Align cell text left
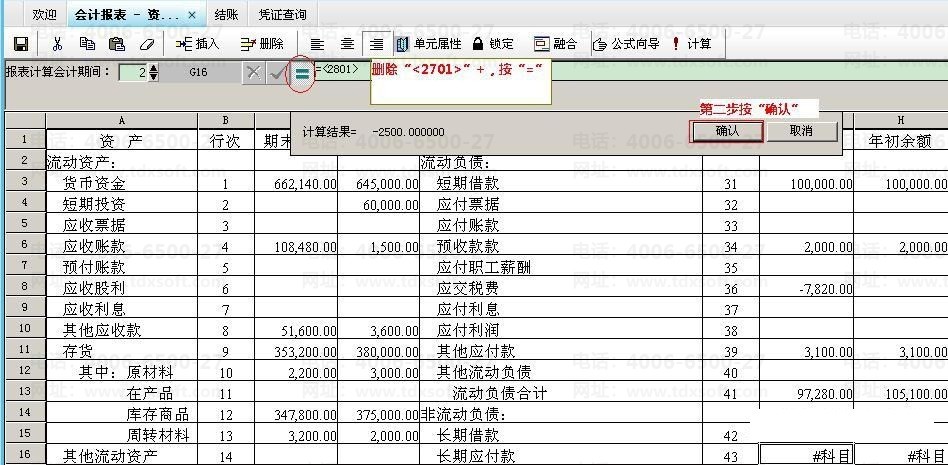This screenshot has height=465, width=948. click(317, 44)
